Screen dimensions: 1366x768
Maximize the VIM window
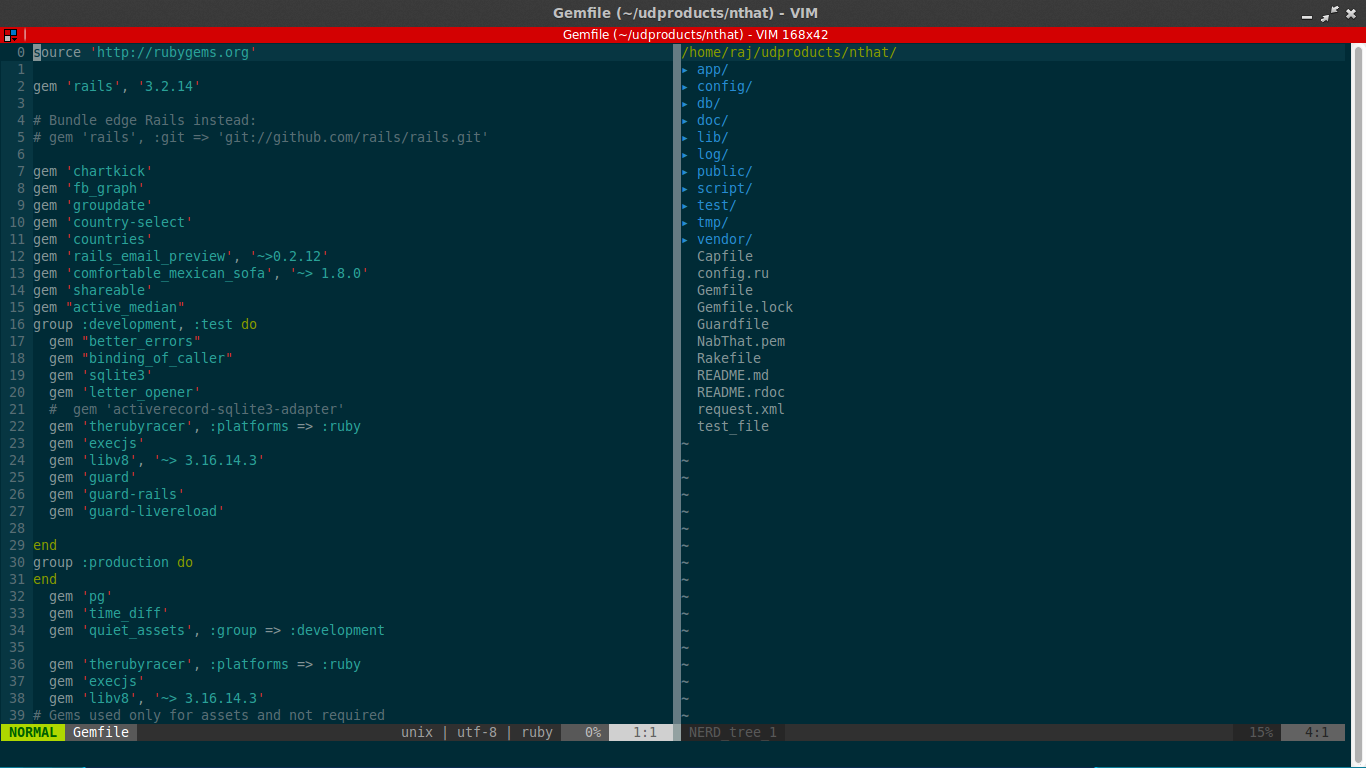pos(1329,13)
